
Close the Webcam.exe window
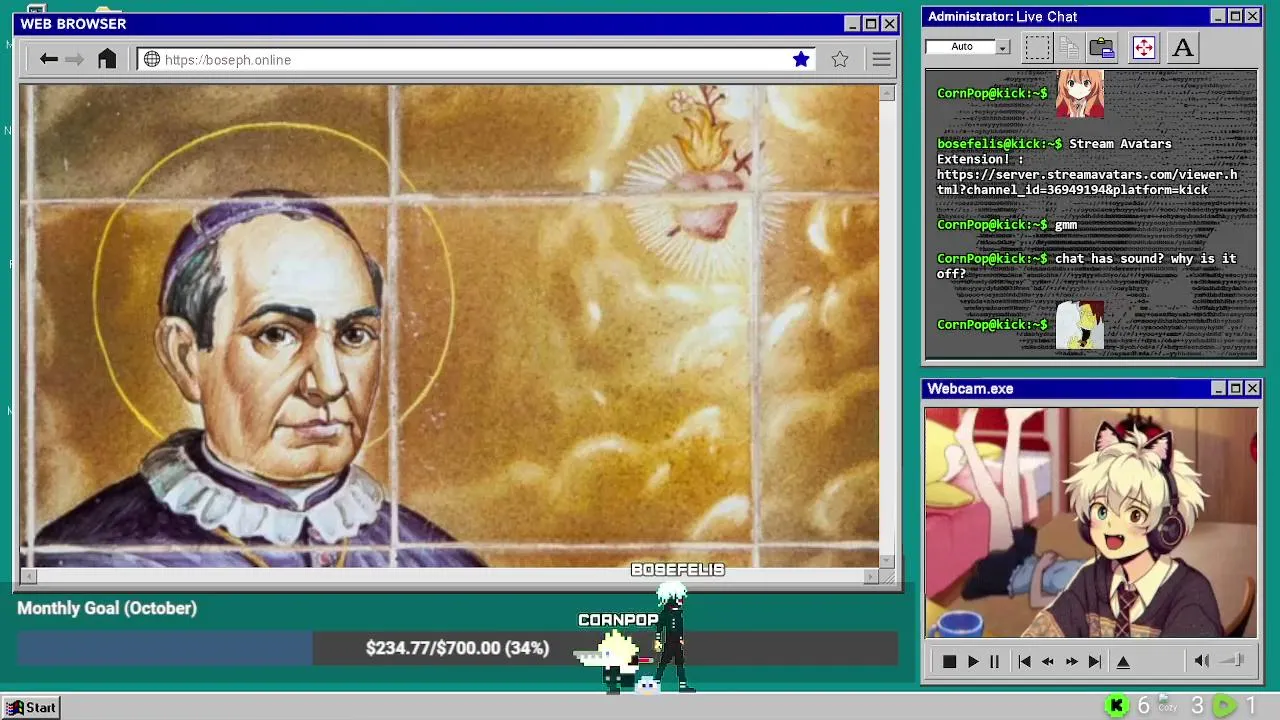(1253, 388)
